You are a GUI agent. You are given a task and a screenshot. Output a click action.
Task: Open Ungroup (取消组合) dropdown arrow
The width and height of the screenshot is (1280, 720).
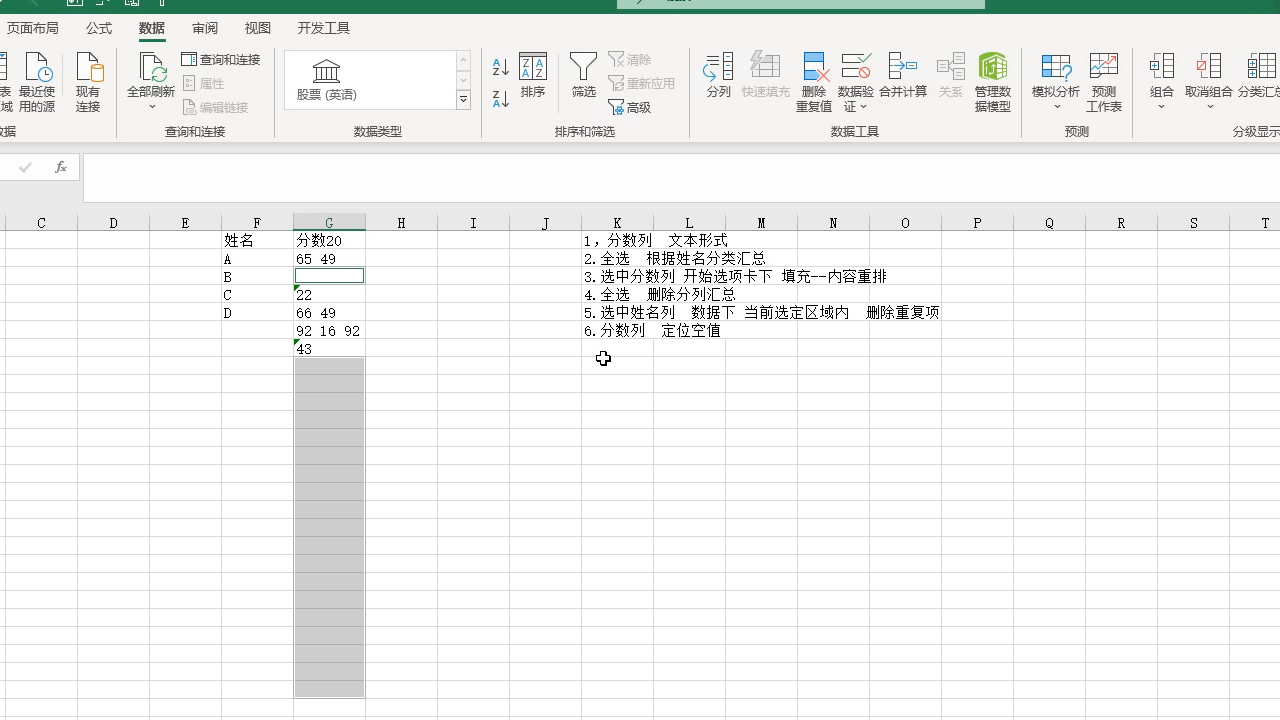(1209, 107)
